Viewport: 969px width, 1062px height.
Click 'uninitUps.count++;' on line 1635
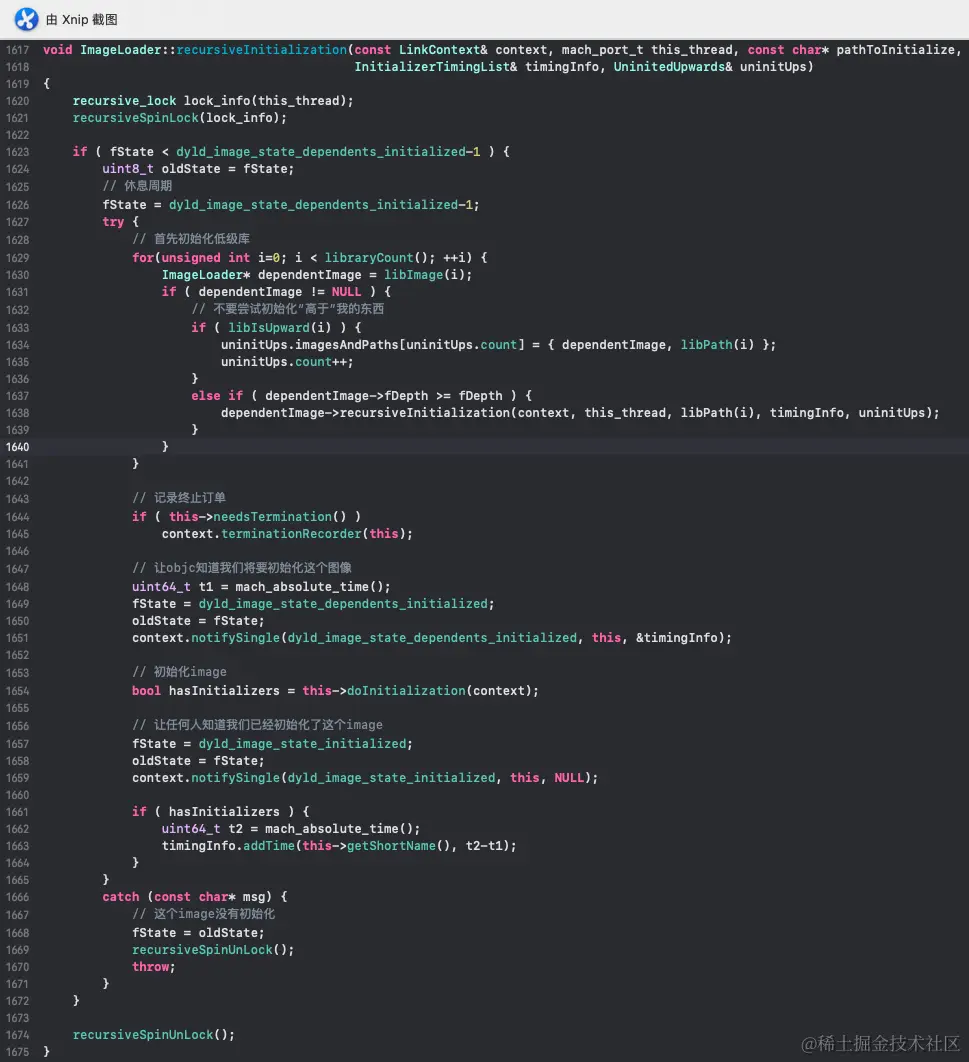[287, 362]
